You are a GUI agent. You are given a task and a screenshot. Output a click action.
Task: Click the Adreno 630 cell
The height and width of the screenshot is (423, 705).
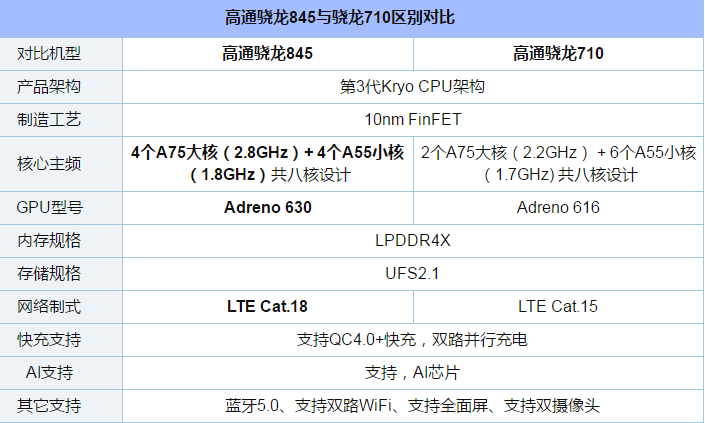[x=268, y=208]
